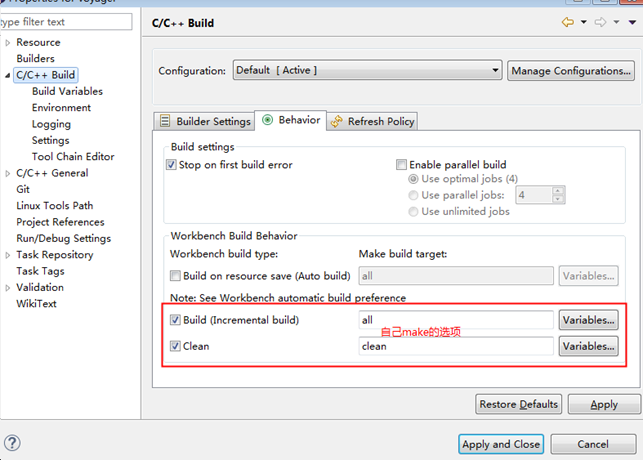
Task: Open Linux Tools Path page
Action: [55, 206]
